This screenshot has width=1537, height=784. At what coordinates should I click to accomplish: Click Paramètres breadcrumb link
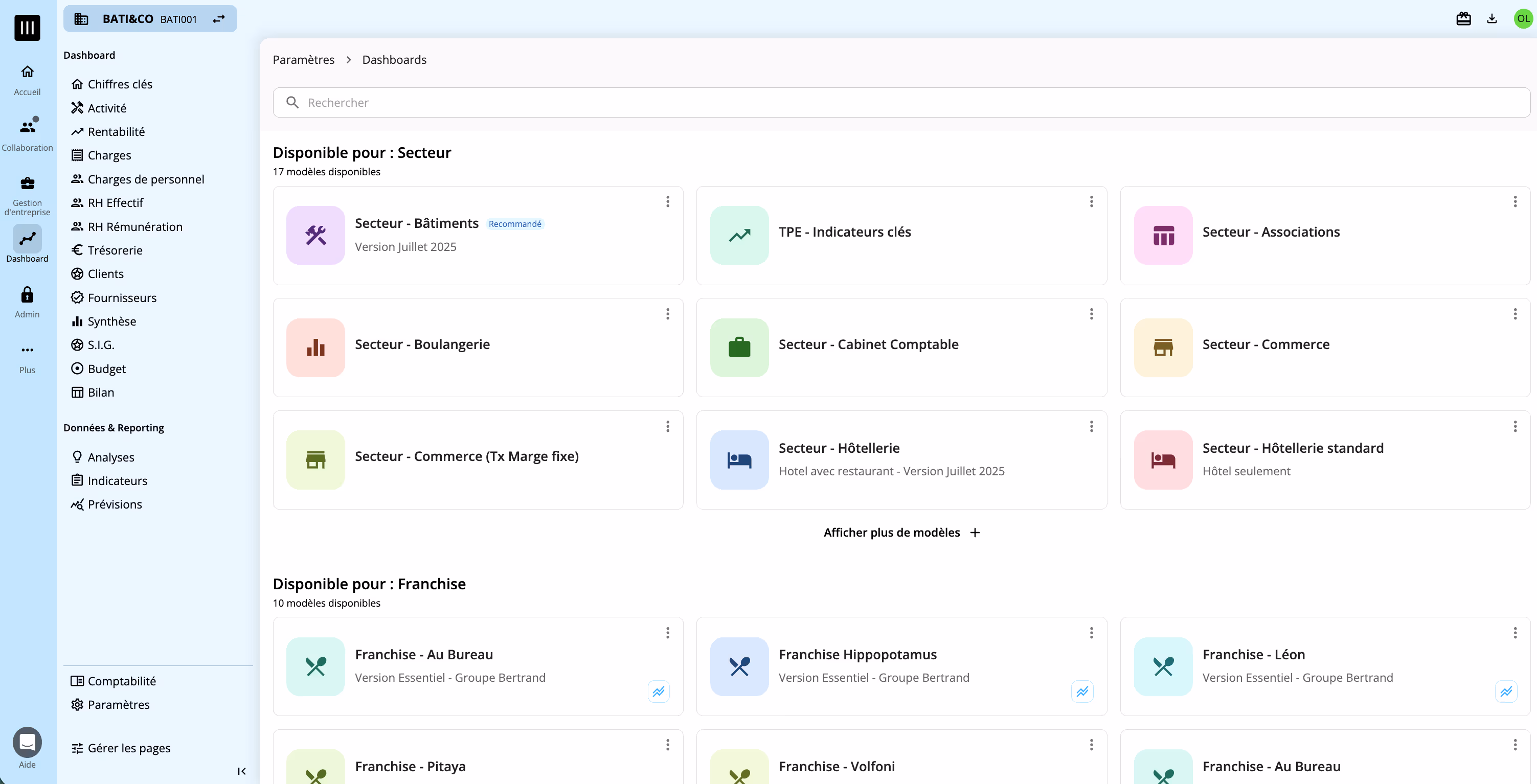303,60
